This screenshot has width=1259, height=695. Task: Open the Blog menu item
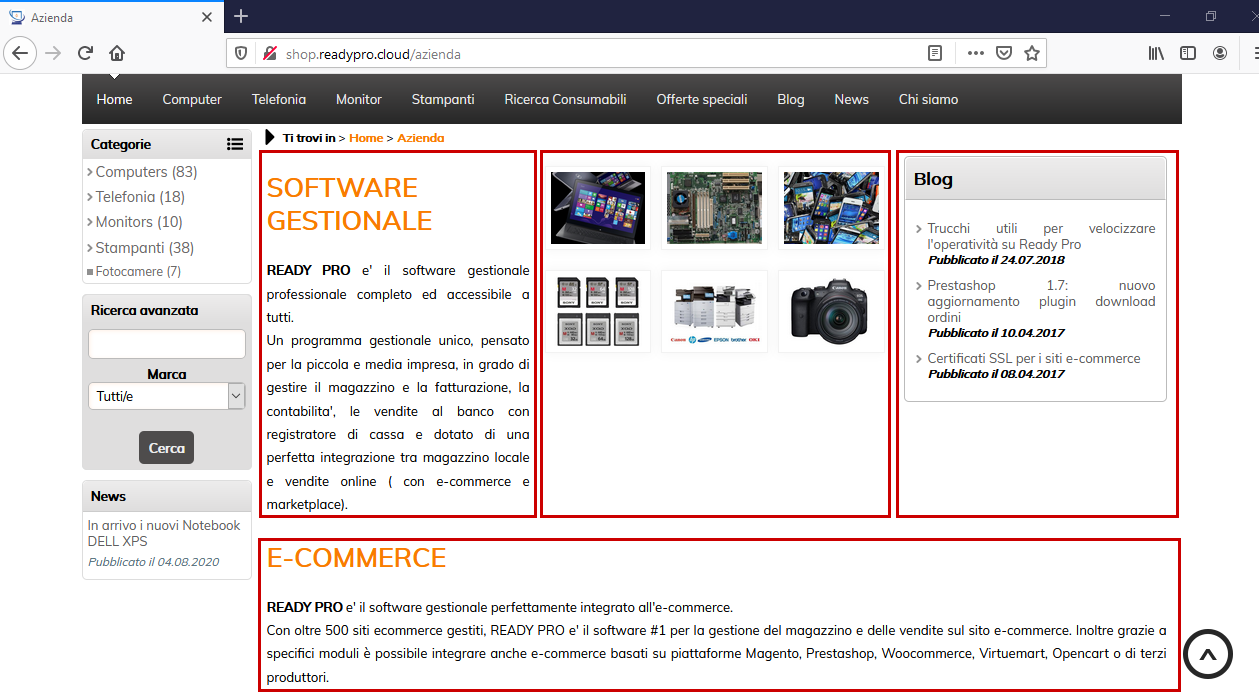pyautogui.click(x=791, y=99)
